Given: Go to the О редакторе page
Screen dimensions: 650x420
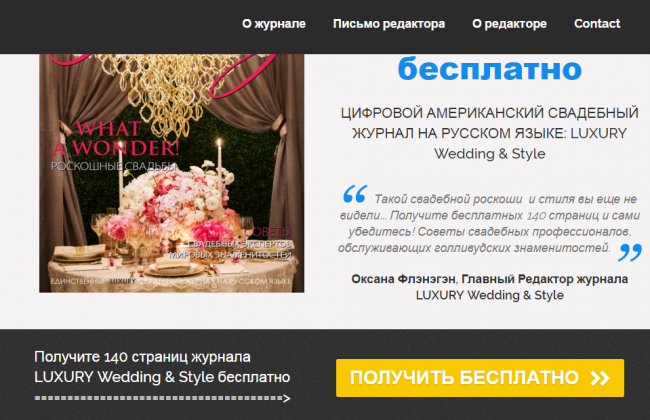Looking at the screenshot, I should coord(509,24).
